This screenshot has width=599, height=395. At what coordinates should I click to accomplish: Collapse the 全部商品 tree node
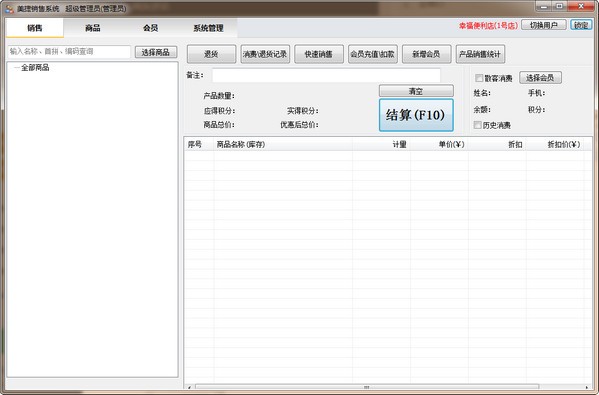click(16, 68)
